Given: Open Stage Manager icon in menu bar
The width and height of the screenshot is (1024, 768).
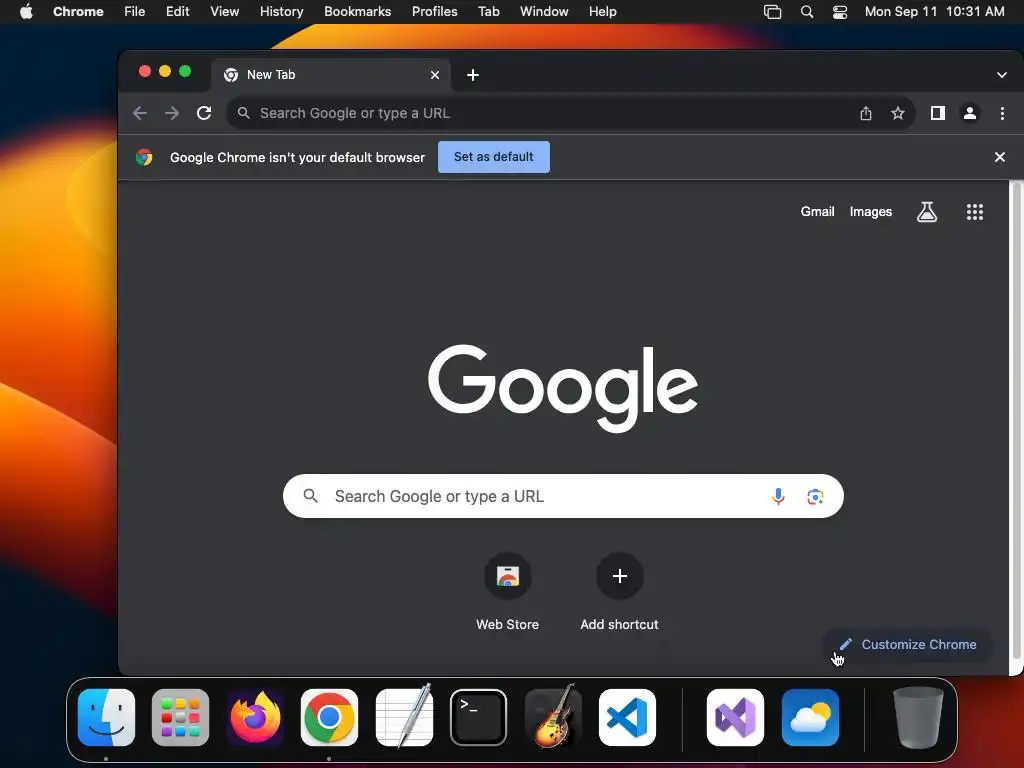Looking at the screenshot, I should point(772,11).
